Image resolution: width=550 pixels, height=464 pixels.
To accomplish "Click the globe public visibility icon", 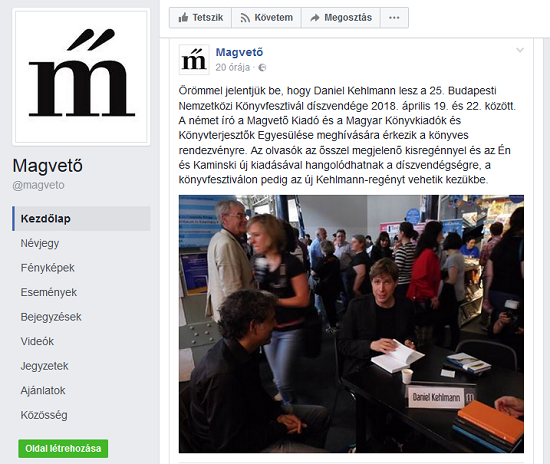I will [262, 68].
